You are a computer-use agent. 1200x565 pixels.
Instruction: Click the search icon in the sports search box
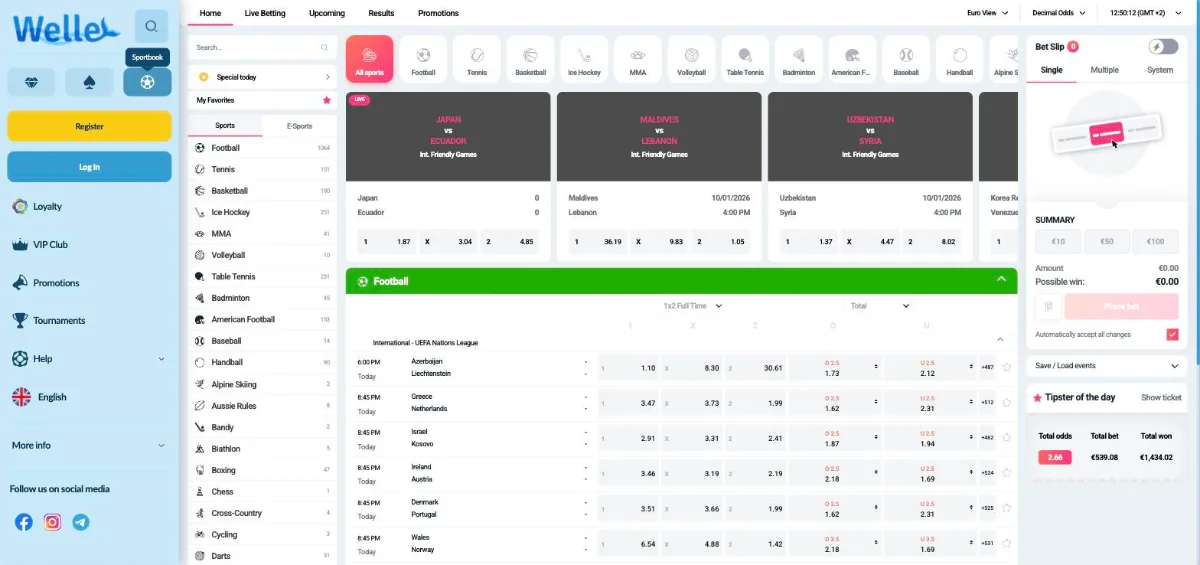tap(324, 47)
